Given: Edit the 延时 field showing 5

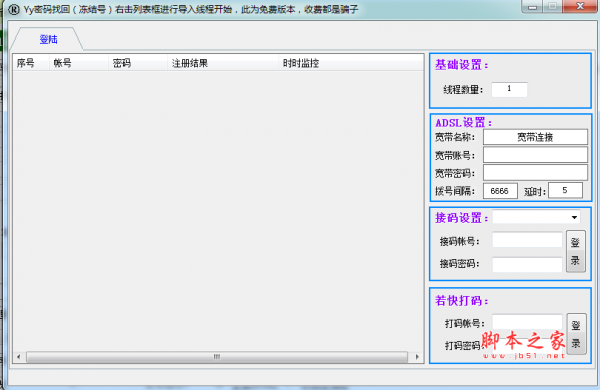Looking at the screenshot, I should point(565,190).
